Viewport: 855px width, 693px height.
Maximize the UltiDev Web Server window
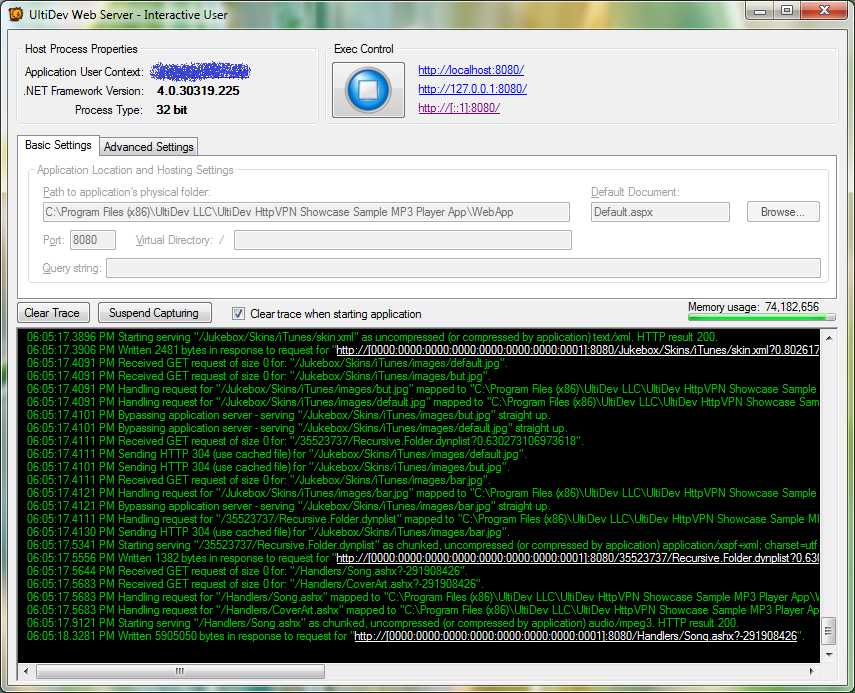(x=786, y=11)
